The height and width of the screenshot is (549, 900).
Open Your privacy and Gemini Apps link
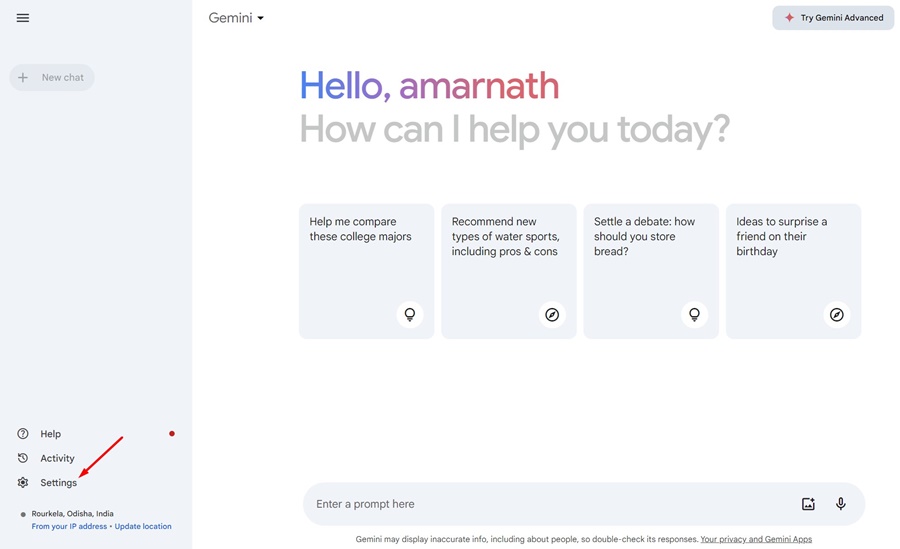756,539
